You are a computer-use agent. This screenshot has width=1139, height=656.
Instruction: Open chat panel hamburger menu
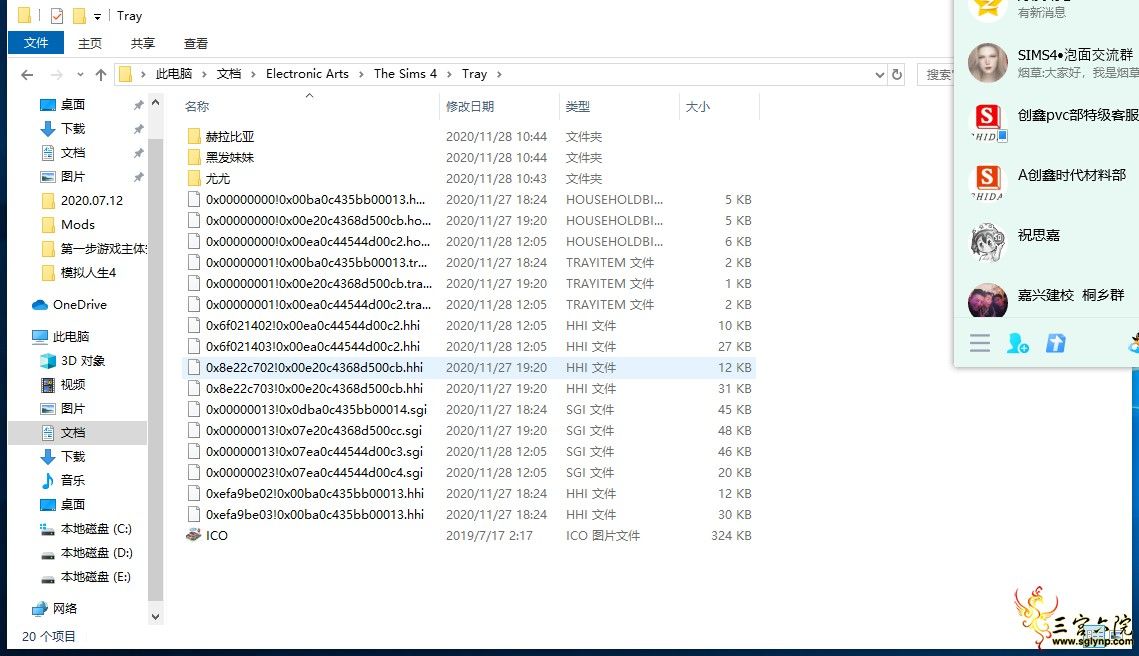coord(980,343)
